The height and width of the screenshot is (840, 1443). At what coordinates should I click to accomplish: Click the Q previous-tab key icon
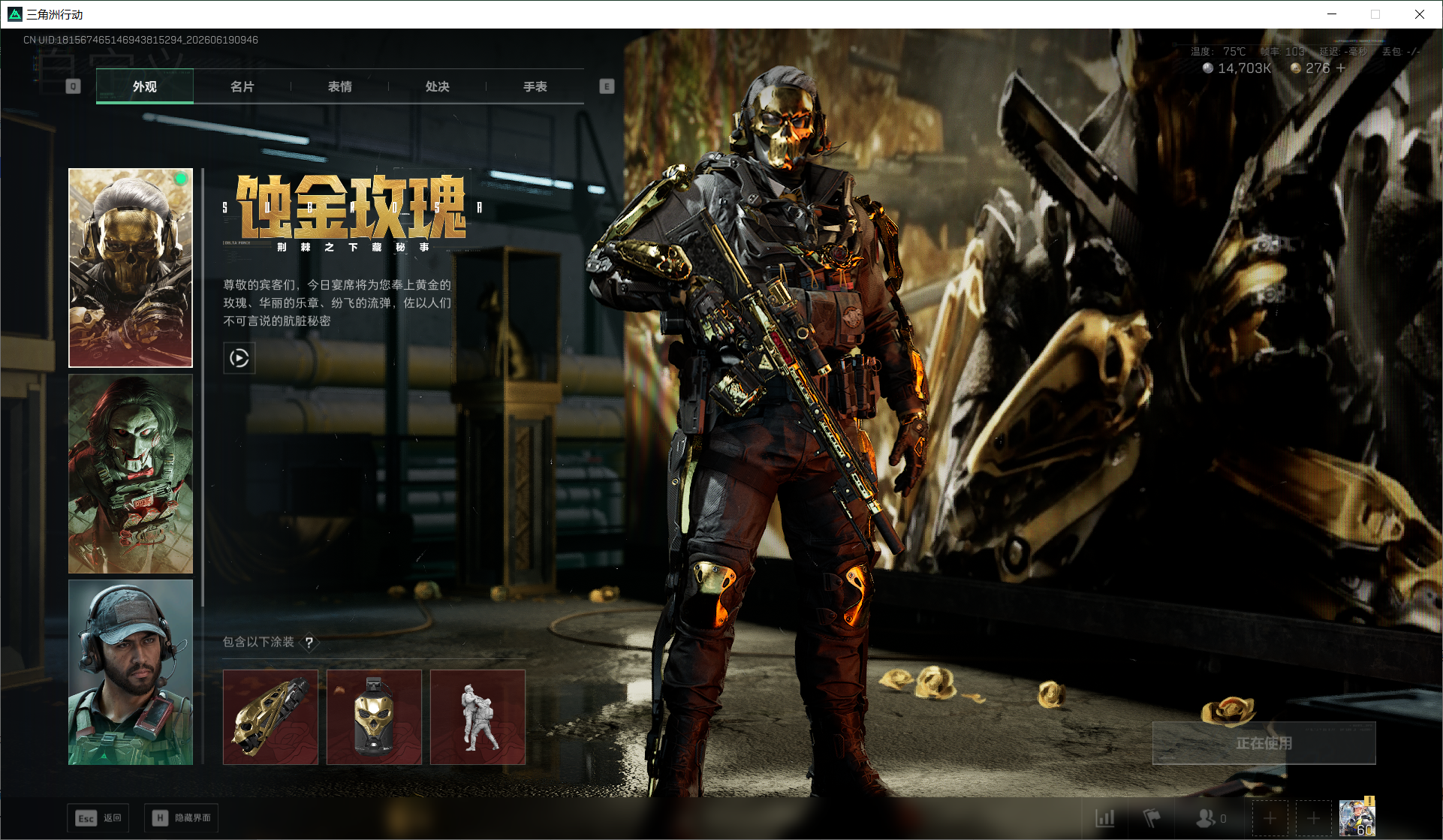tap(73, 86)
